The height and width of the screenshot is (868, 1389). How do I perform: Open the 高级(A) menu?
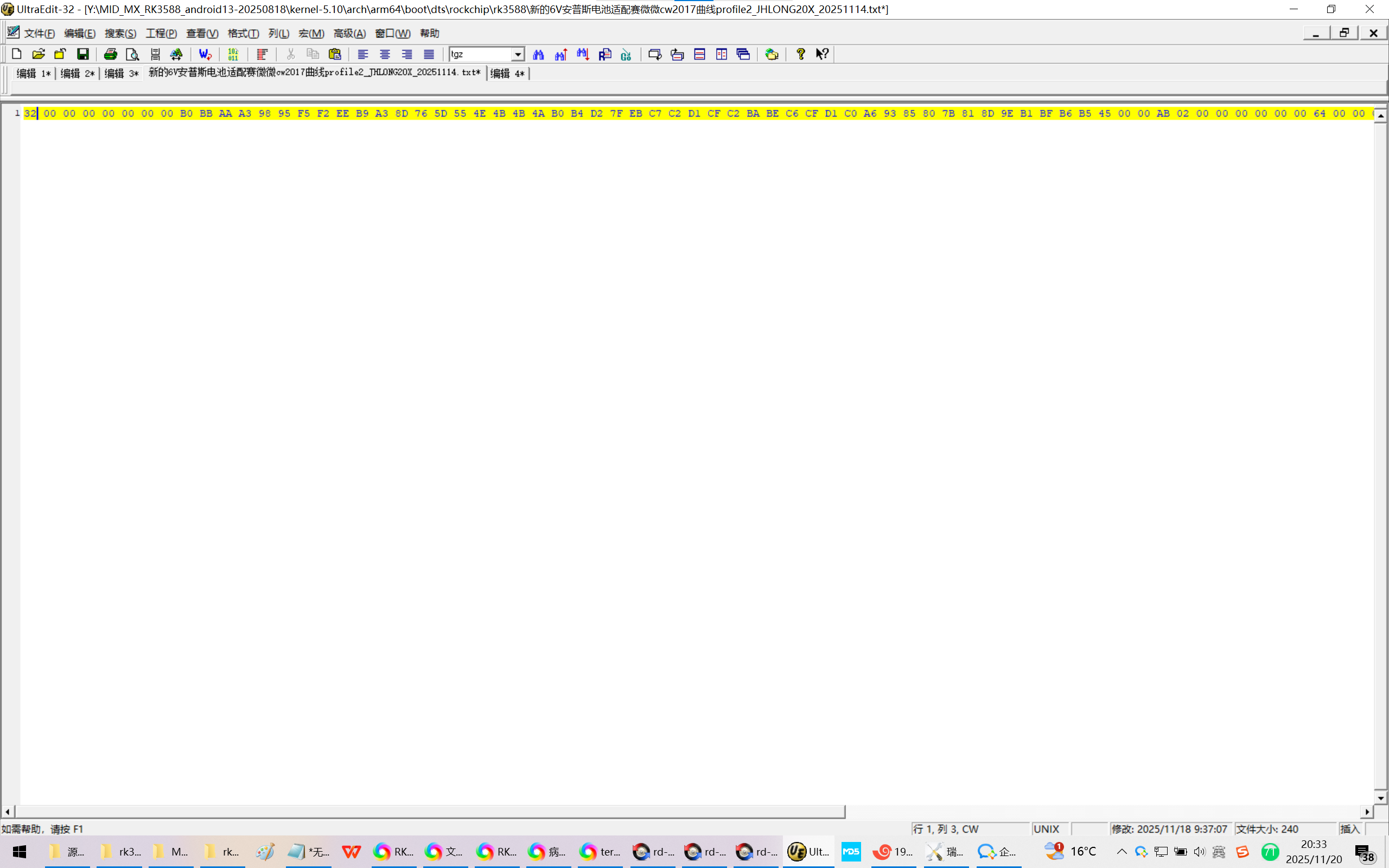pyautogui.click(x=349, y=33)
